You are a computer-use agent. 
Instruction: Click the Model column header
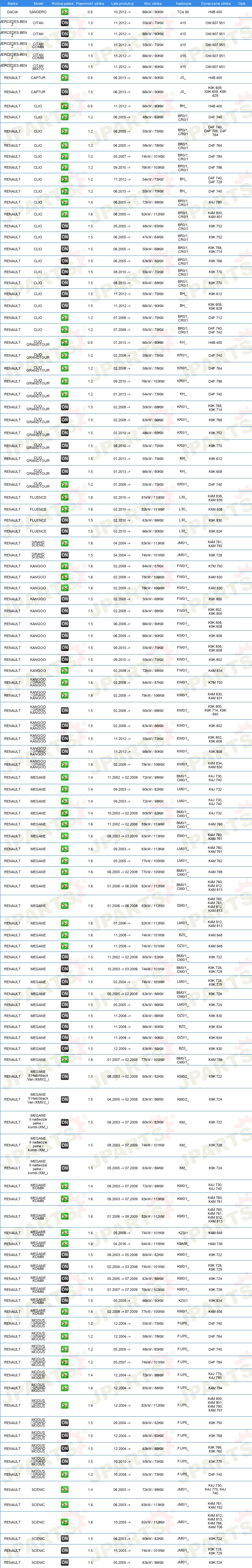pyautogui.click(x=38, y=3)
